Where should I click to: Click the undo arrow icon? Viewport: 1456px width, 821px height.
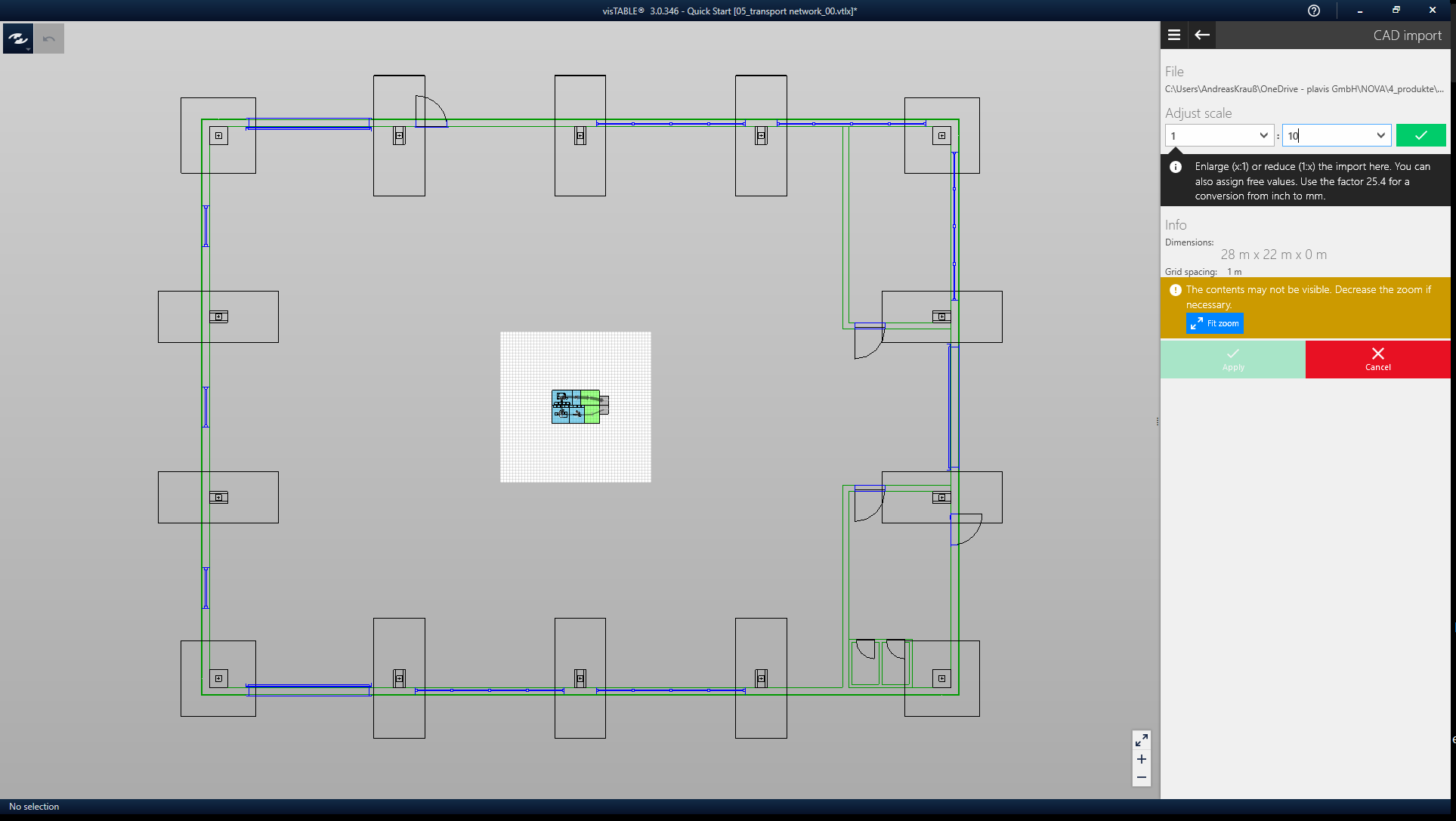click(49, 39)
